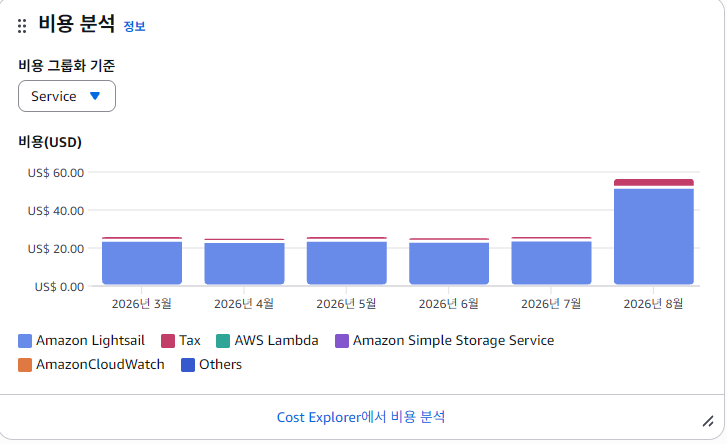This screenshot has width=727, height=444.
Task: Select the 2026년 3월 bar
Action: [x=142, y=263]
